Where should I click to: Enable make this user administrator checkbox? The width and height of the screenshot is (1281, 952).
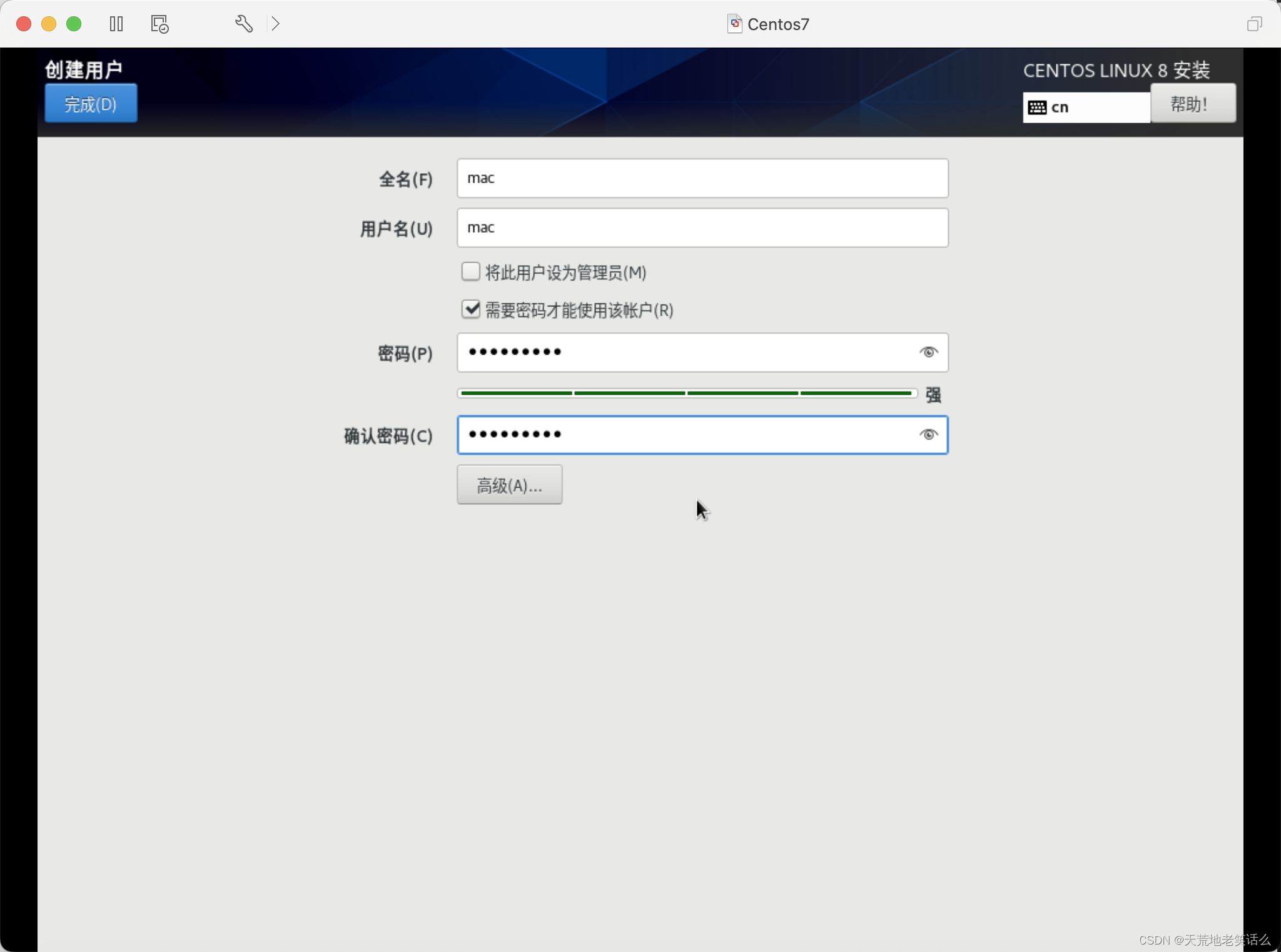click(x=470, y=271)
